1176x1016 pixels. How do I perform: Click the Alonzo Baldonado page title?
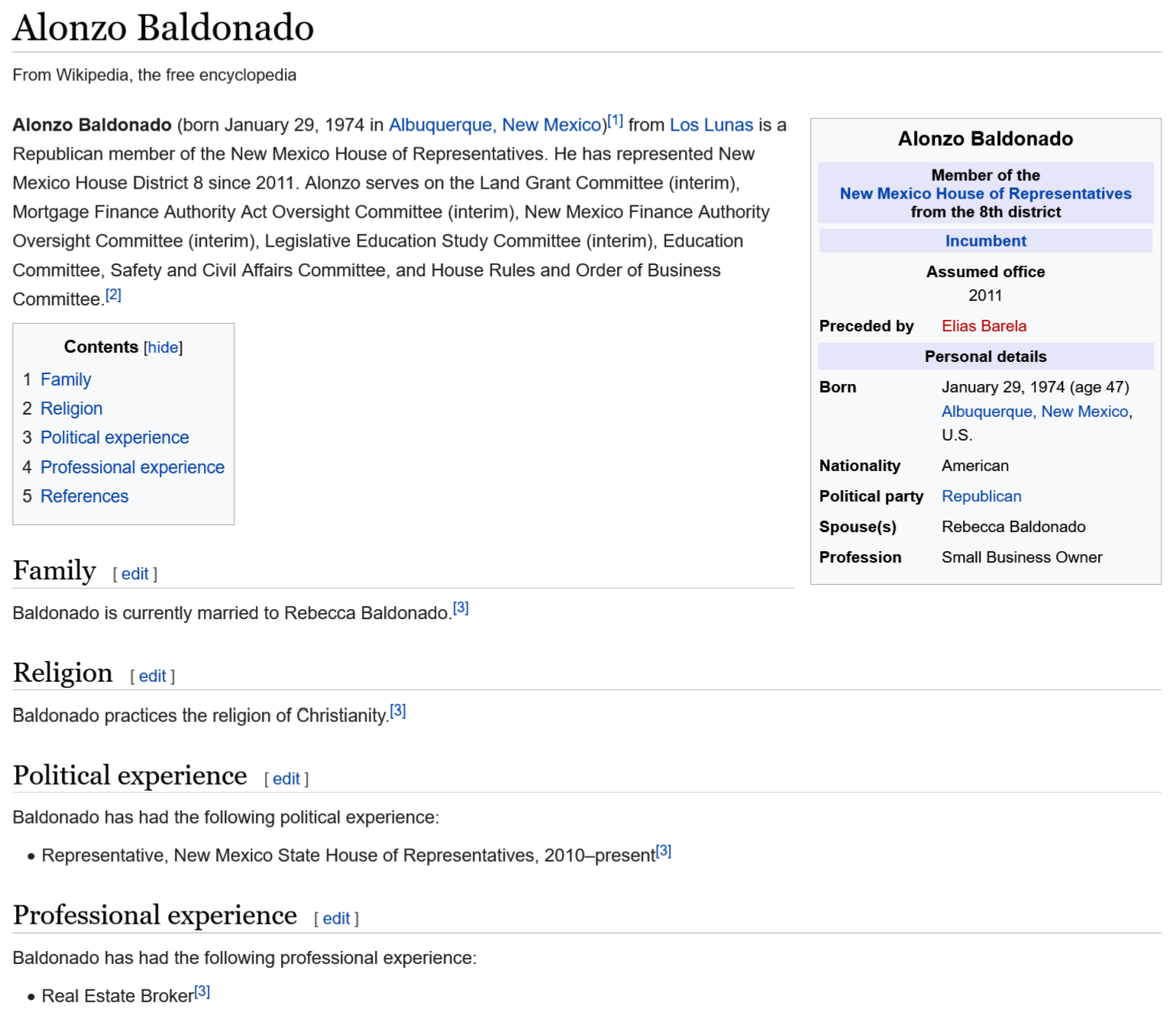coord(163,28)
